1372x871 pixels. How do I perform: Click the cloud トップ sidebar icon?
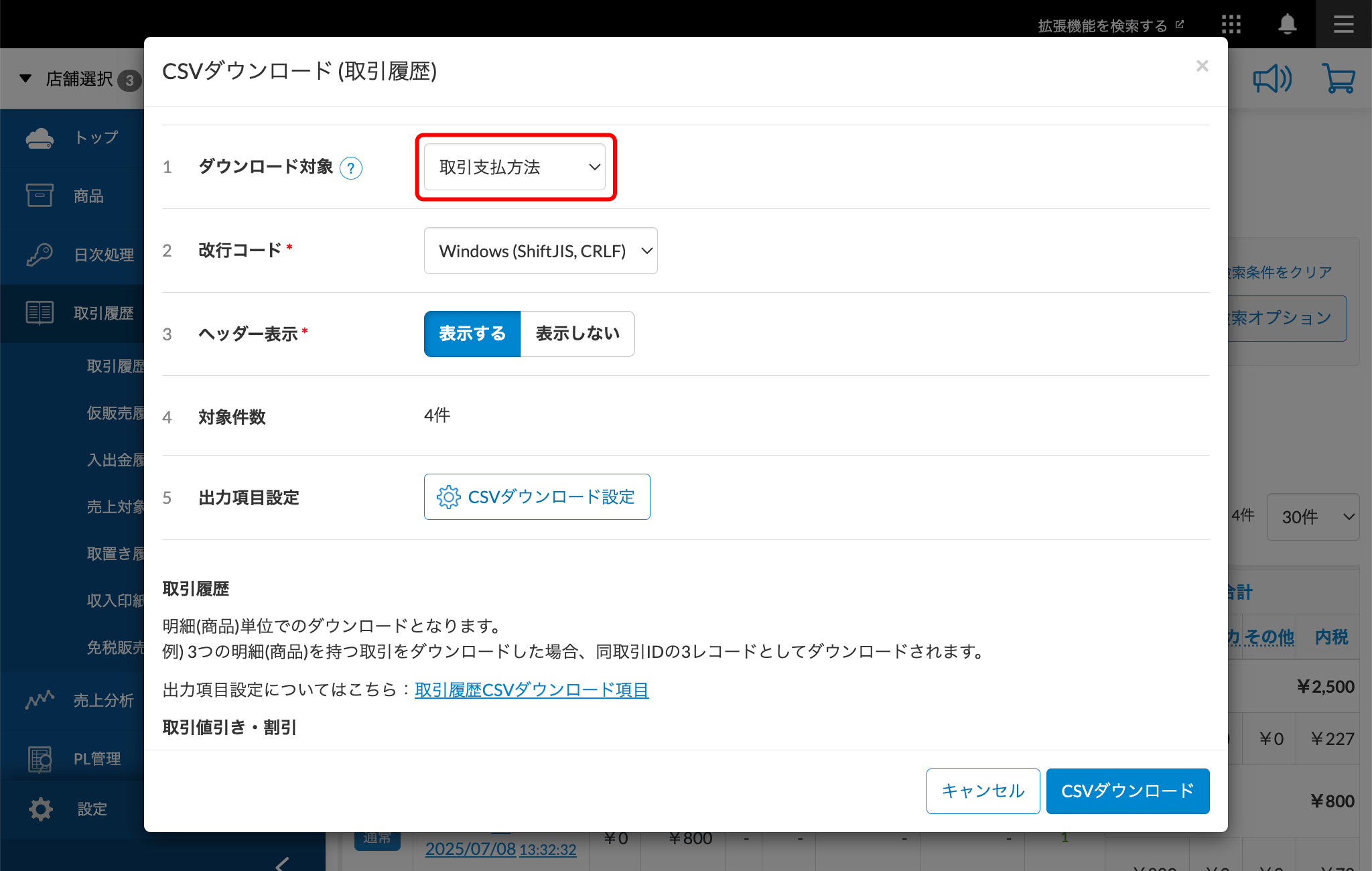coord(40,138)
